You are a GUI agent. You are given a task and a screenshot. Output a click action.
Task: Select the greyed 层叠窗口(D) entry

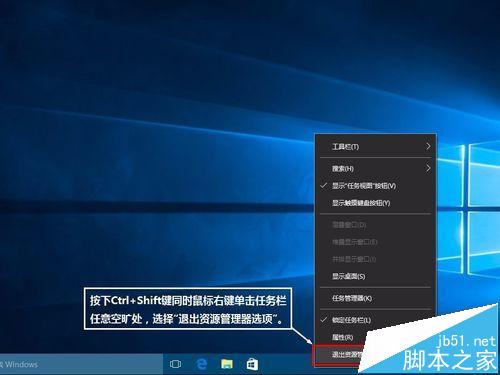(375, 225)
